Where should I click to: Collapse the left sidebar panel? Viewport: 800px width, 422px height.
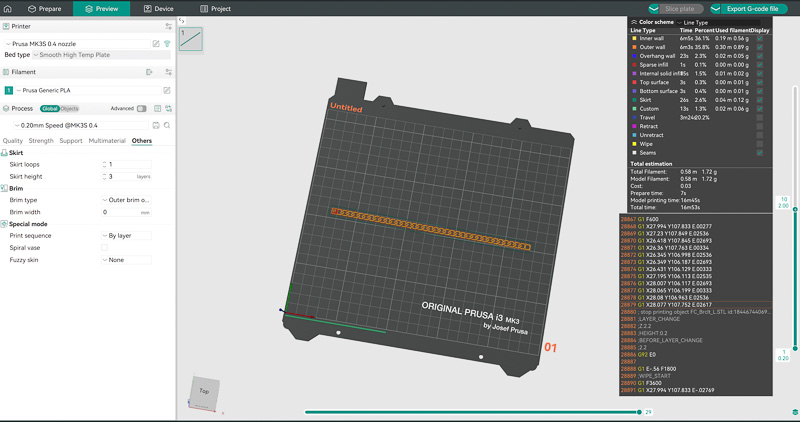[181, 21]
